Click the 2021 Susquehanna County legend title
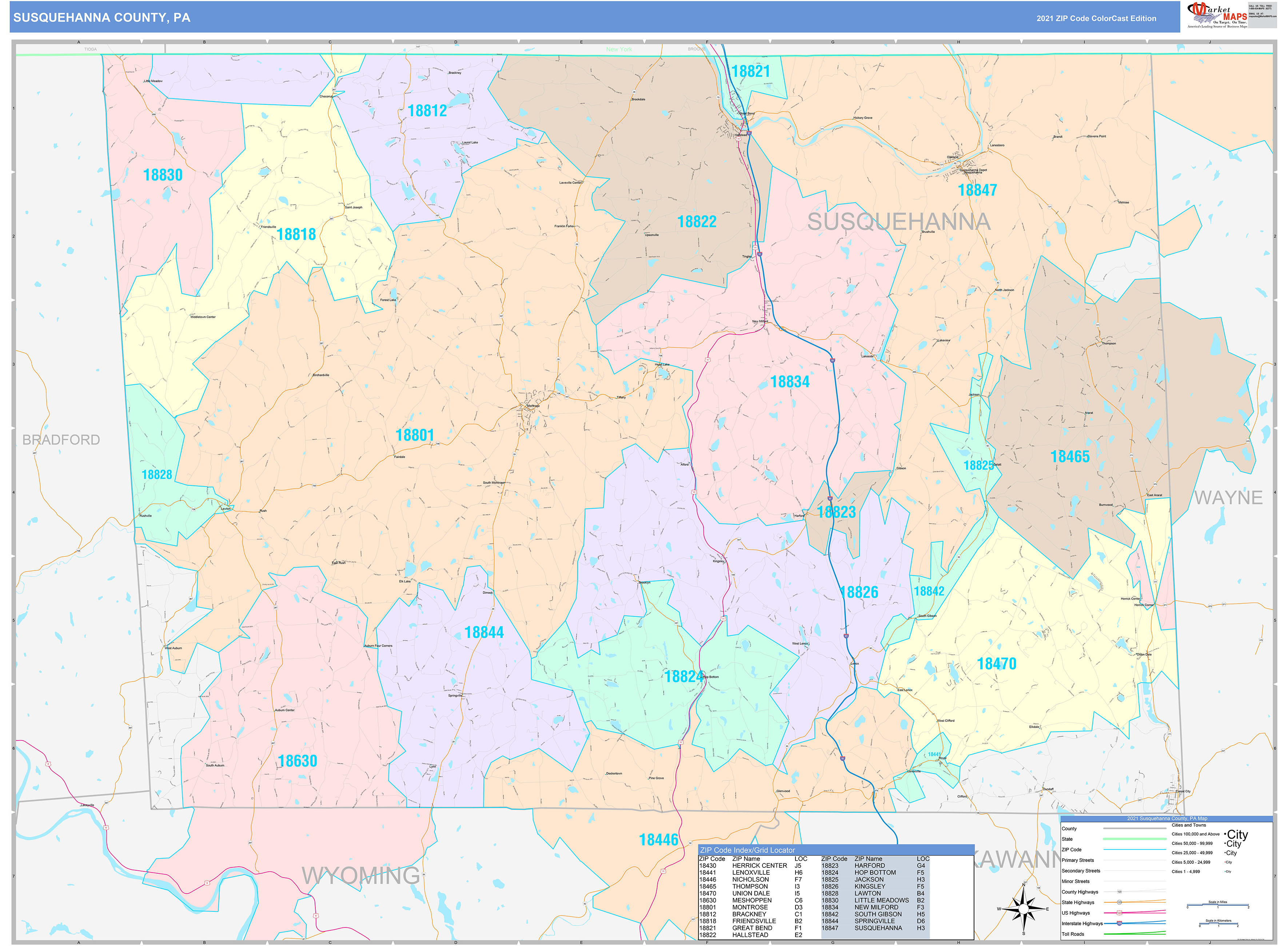The width and height of the screenshot is (1288, 946). (1167, 818)
